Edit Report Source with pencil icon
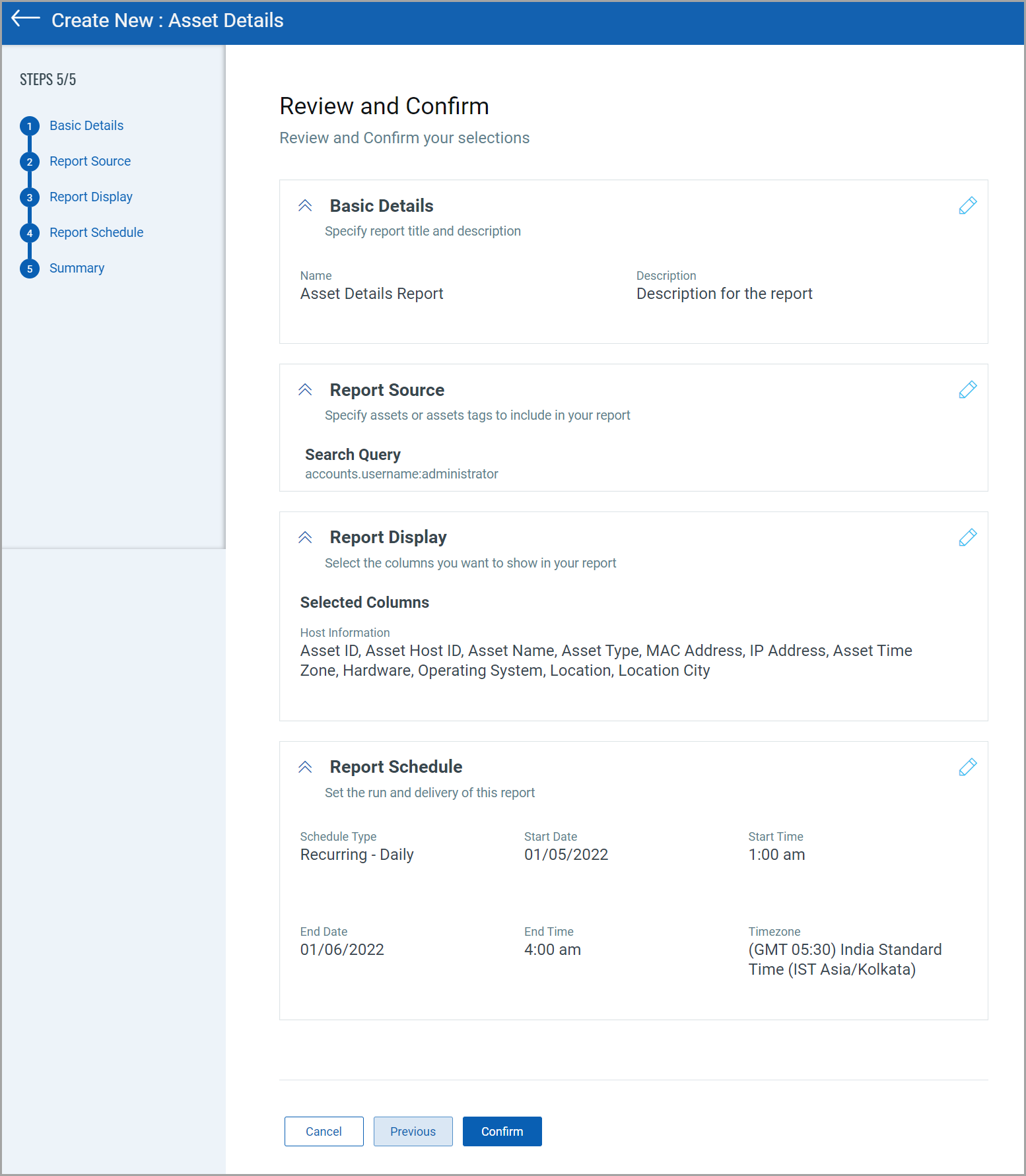The height and width of the screenshot is (1176, 1026). click(967, 390)
